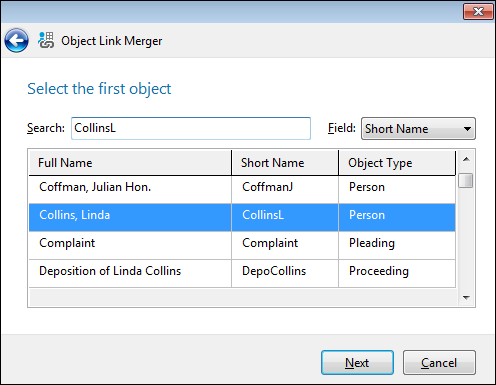Click the scroll up arrow of list

(x=466, y=159)
